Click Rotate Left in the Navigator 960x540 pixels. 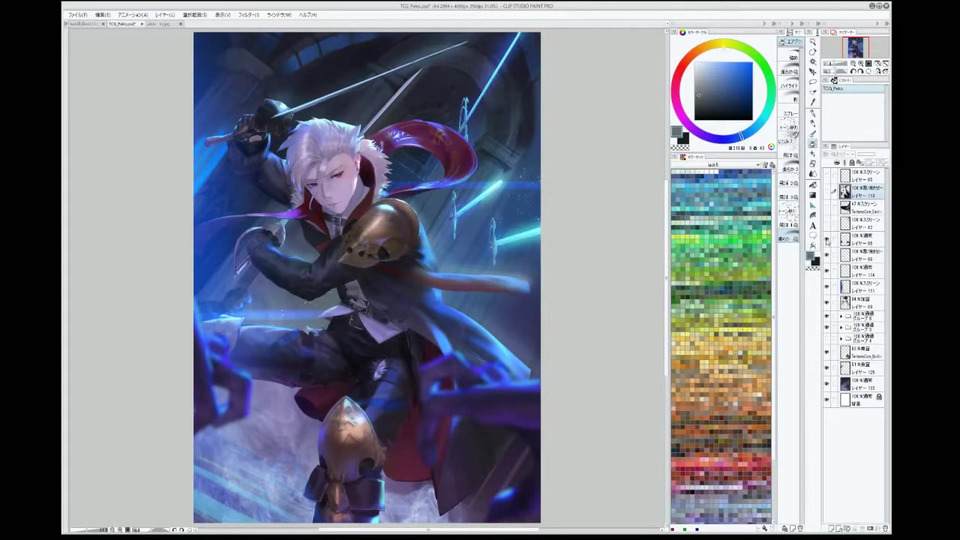tap(853, 72)
